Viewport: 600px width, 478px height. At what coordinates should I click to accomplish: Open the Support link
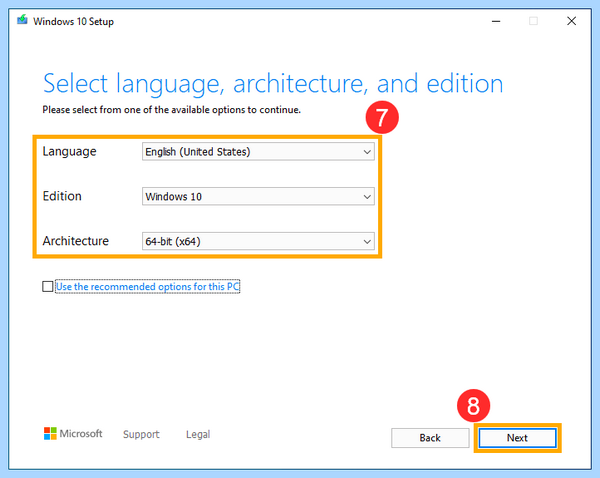(x=141, y=434)
